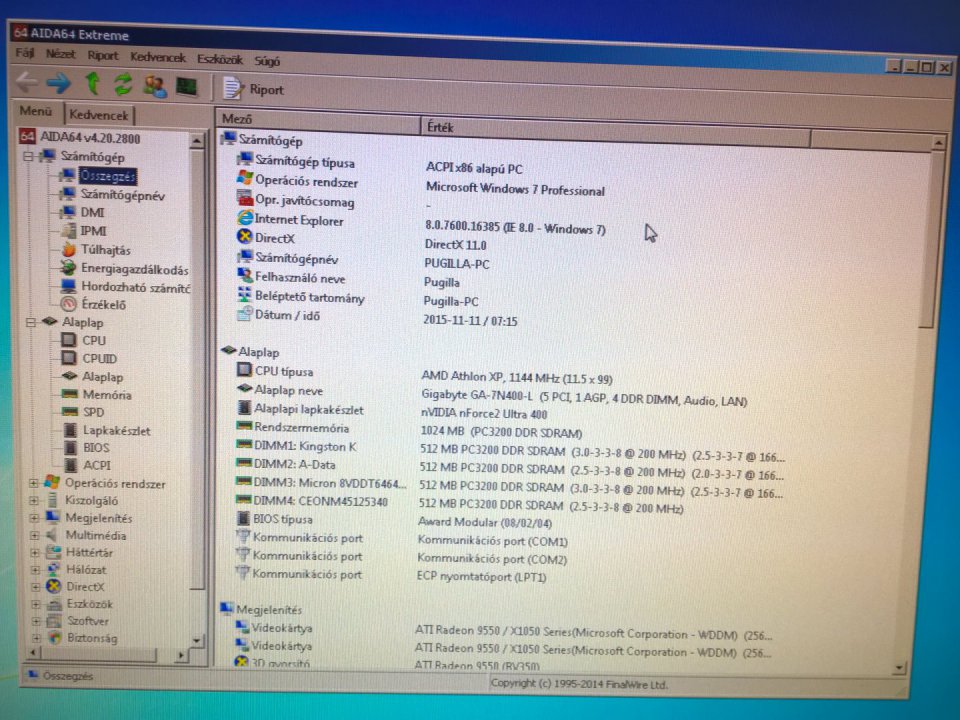960x720 pixels.
Task: Click the SPD memory icon in tree
Action: tap(71, 411)
